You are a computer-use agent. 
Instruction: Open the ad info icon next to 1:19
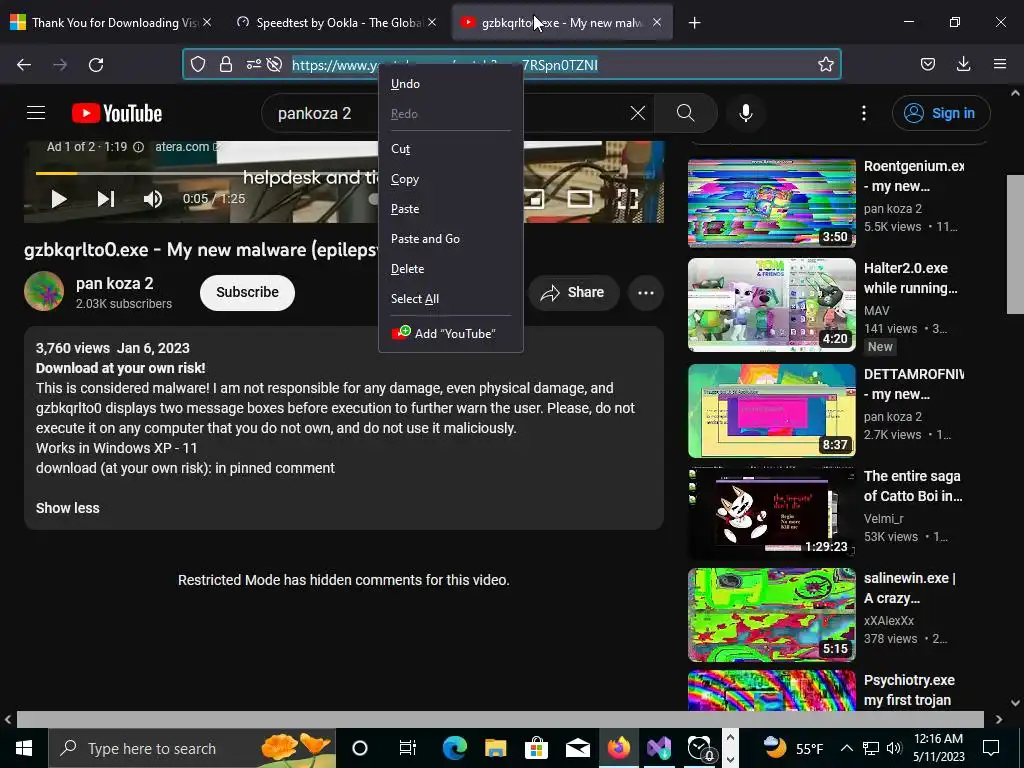click(138, 147)
